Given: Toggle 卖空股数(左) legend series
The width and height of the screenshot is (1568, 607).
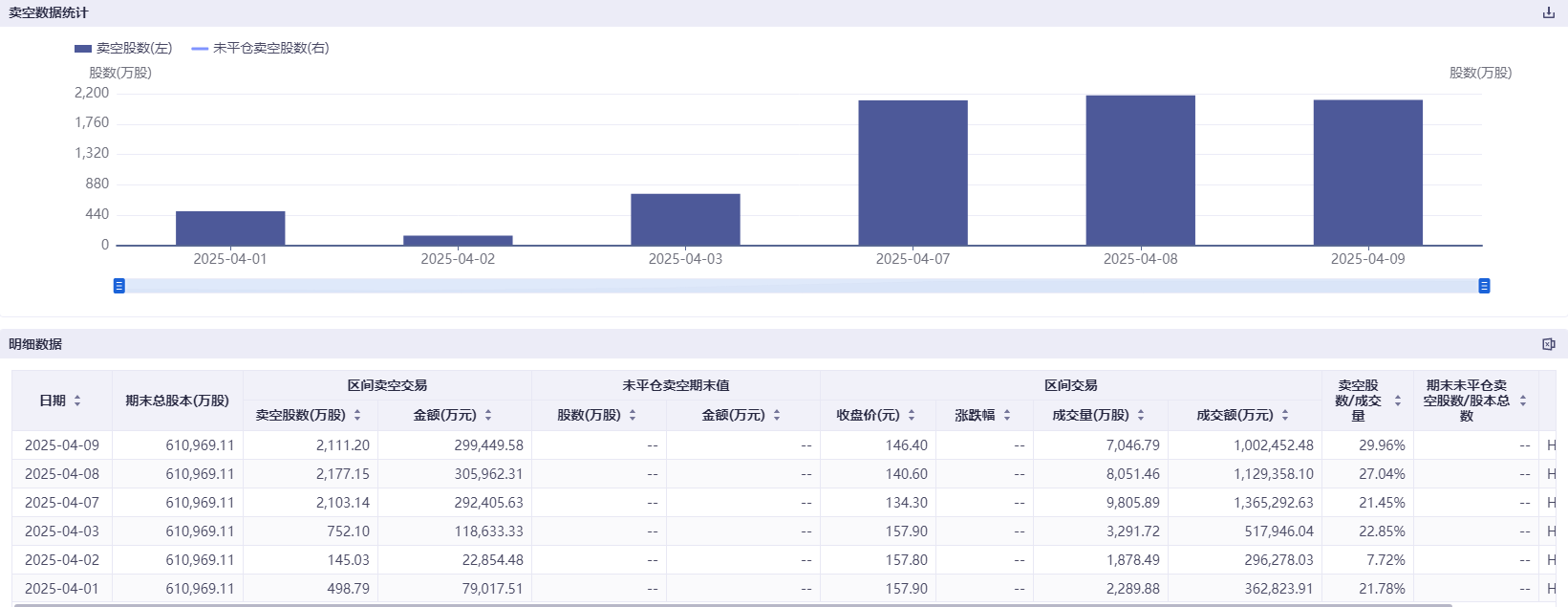Looking at the screenshot, I should (123, 48).
